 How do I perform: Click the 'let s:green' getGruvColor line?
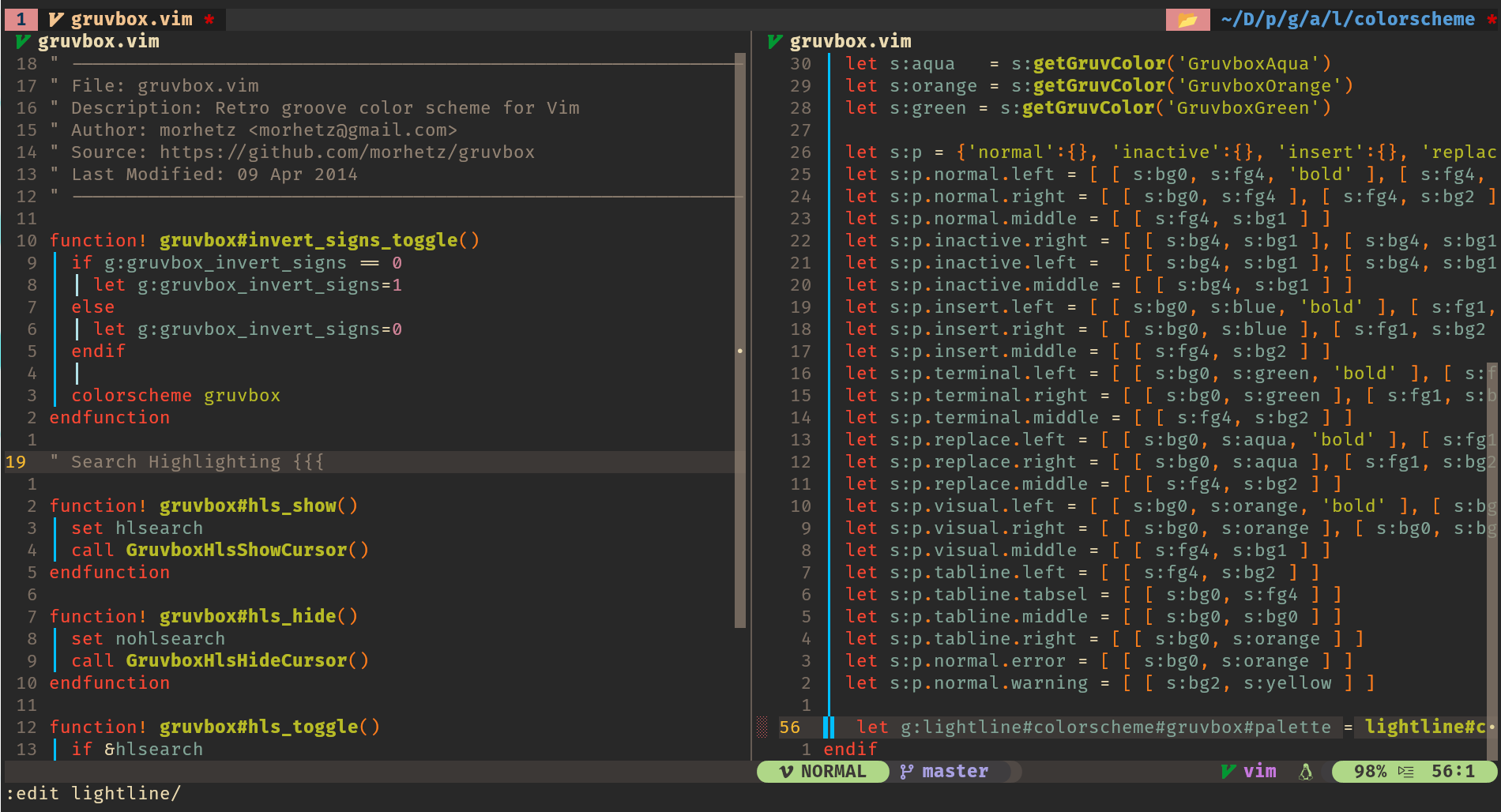pyautogui.click(x=1089, y=107)
